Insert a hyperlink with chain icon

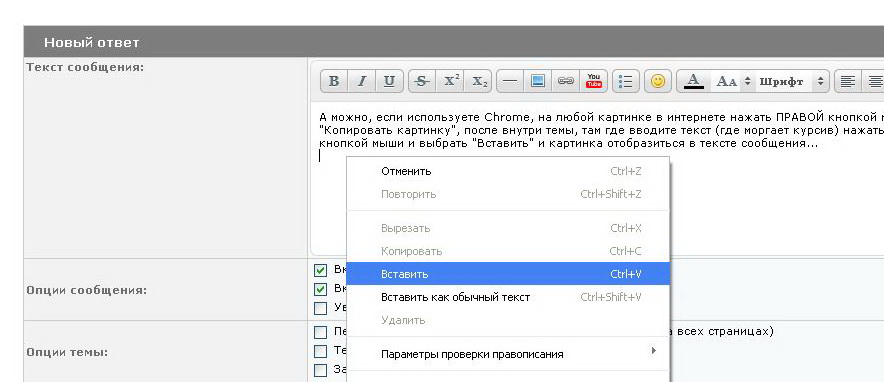(565, 81)
